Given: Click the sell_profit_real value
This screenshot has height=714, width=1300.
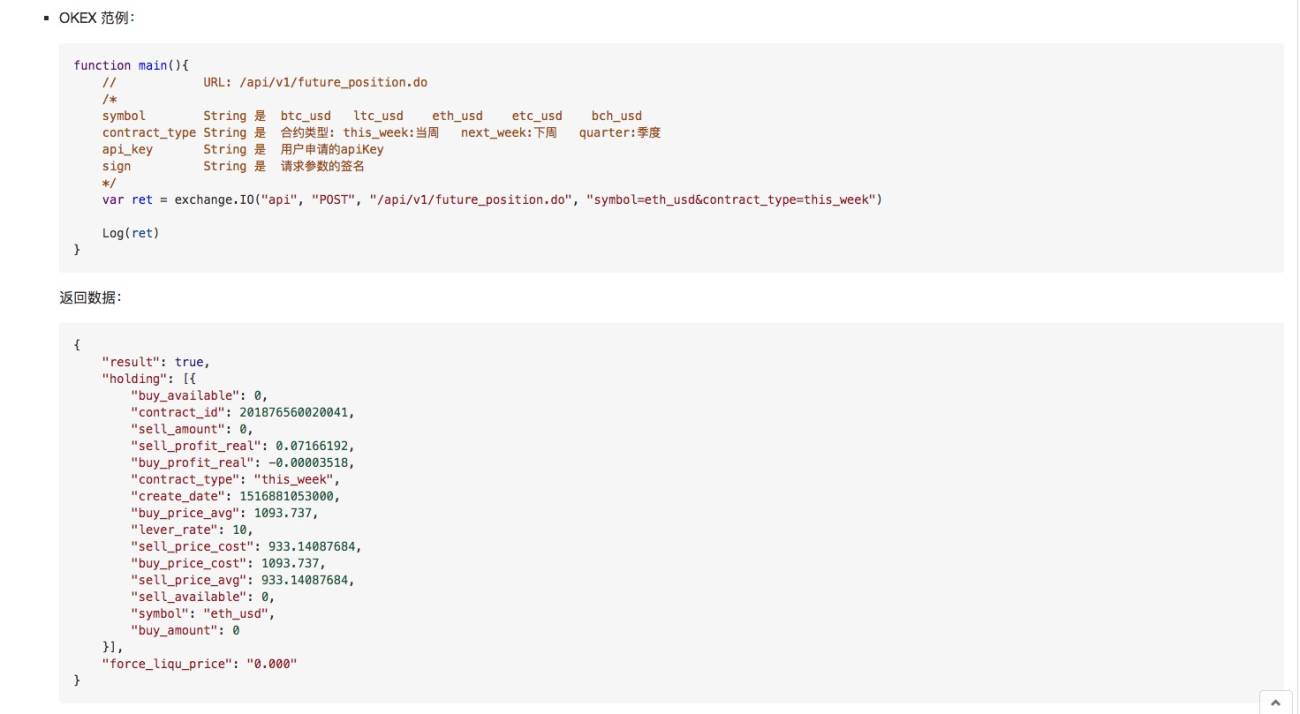Looking at the screenshot, I should point(315,446).
